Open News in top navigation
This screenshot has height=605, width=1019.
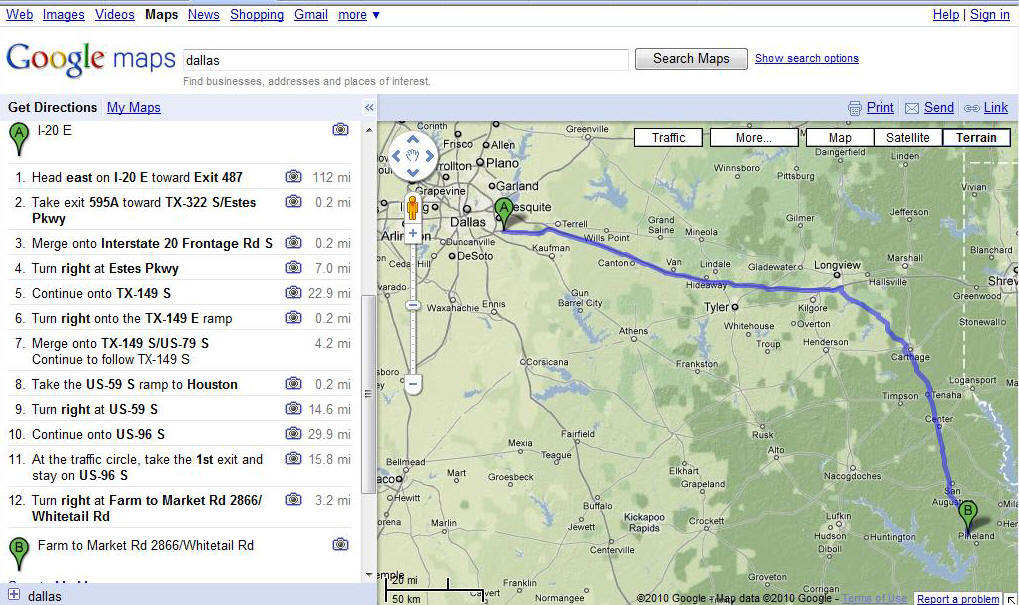pyautogui.click(x=203, y=14)
